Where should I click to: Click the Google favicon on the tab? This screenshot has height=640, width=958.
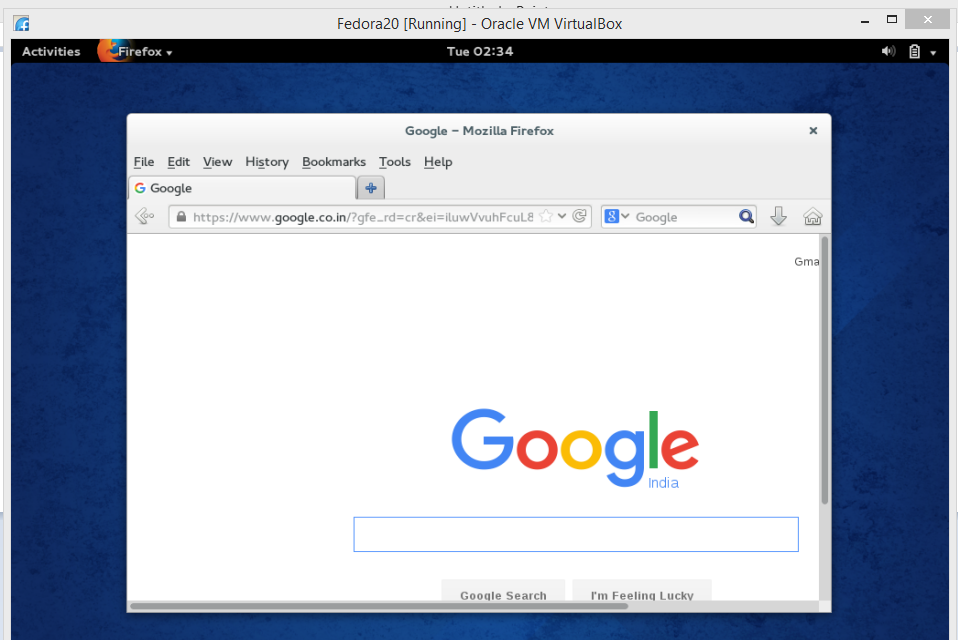point(140,188)
